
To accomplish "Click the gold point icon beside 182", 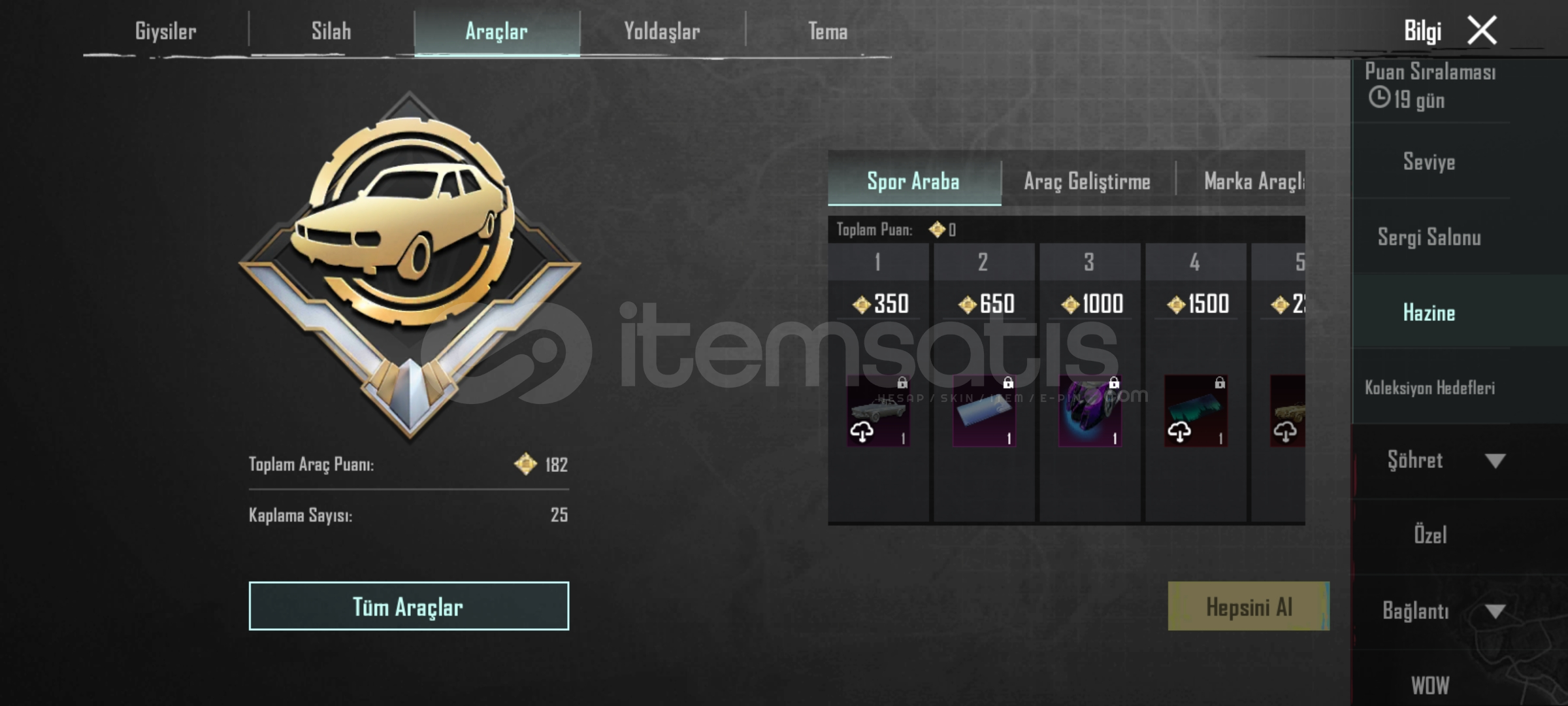I will coord(525,464).
